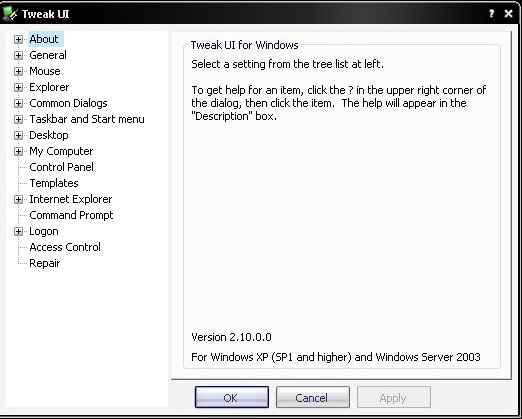Expand the Internet Explorer plus box

(18, 199)
